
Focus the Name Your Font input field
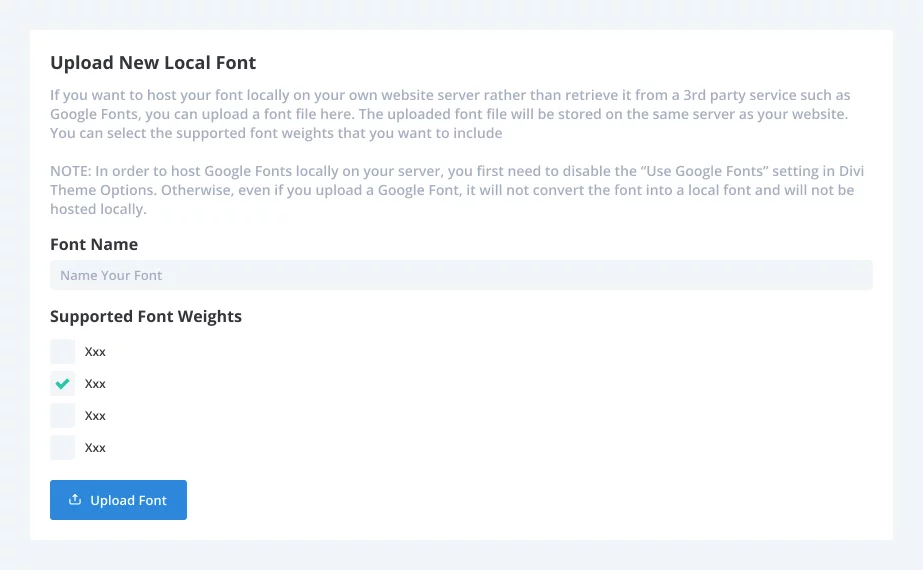click(461, 275)
